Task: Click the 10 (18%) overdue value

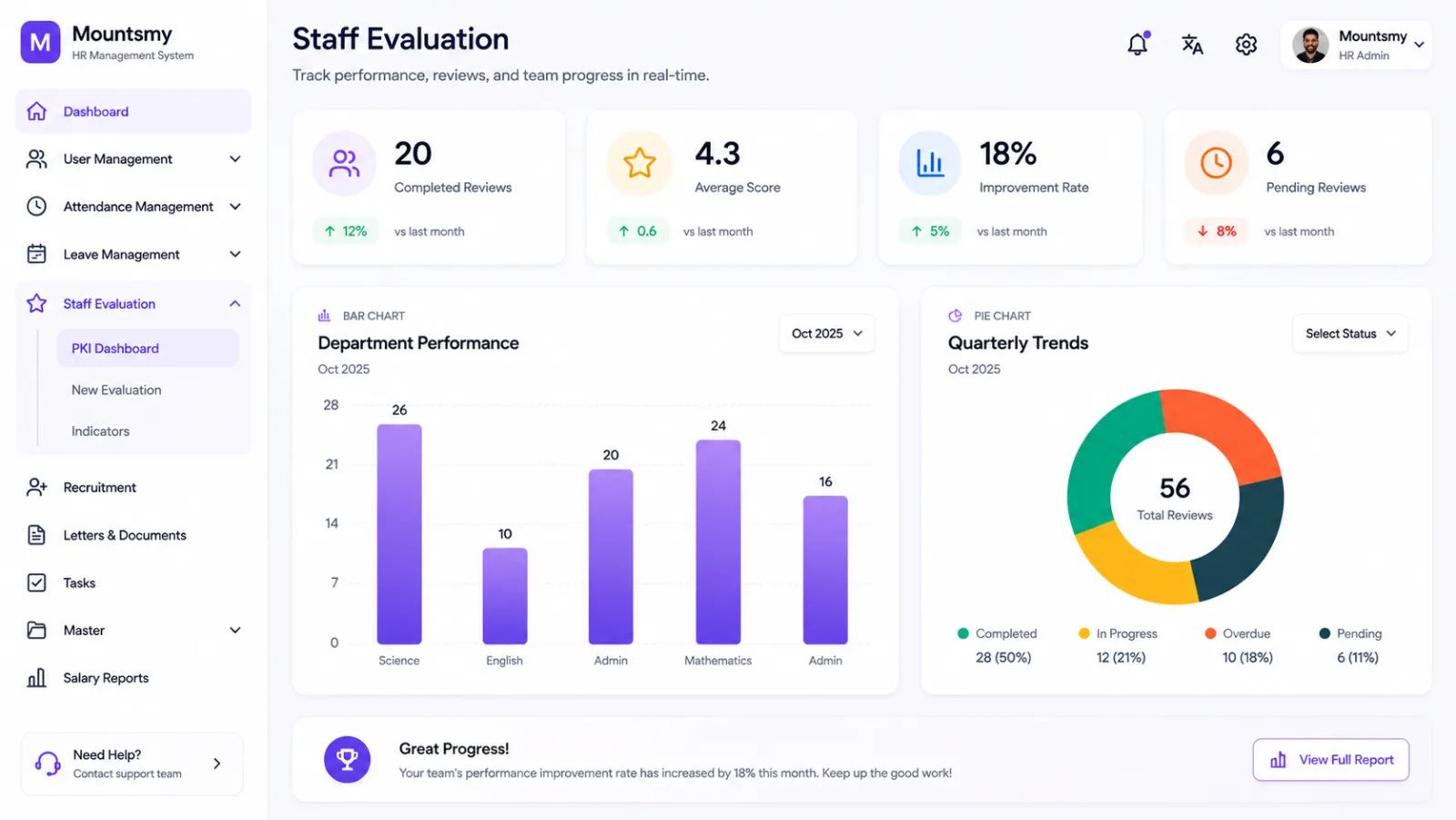Action: pos(1248,657)
